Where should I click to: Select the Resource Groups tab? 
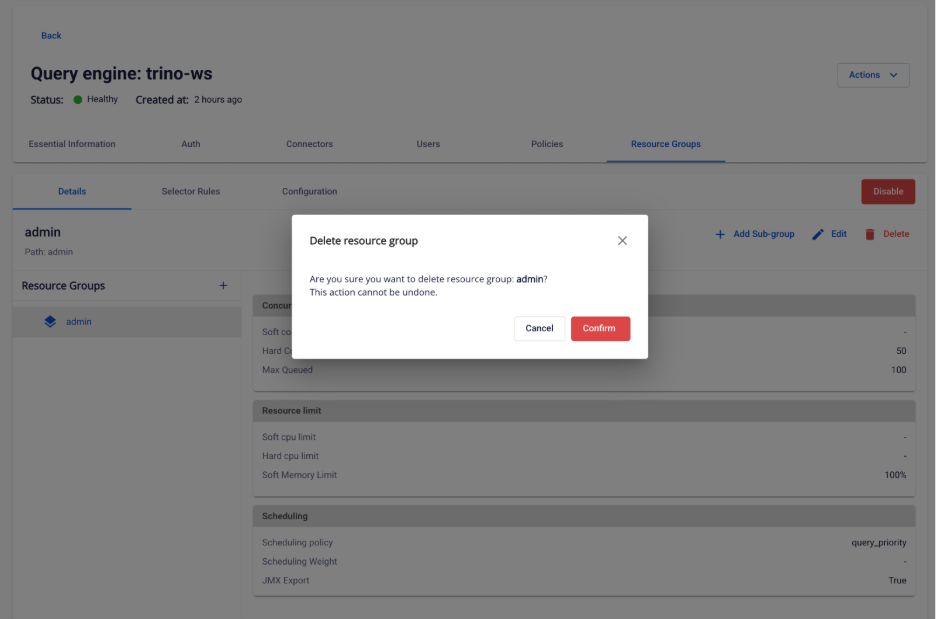coord(666,144)
